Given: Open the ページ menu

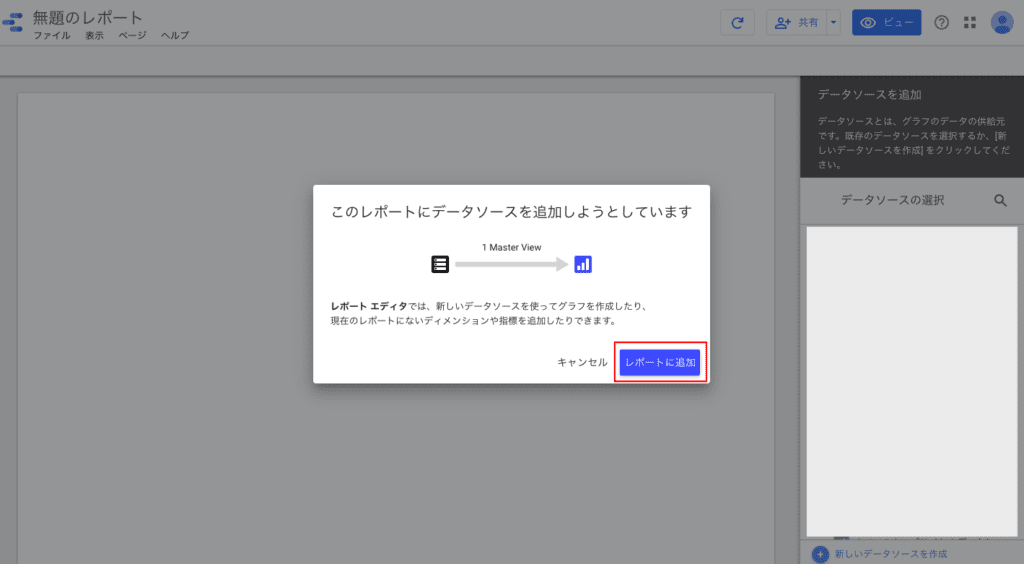Looking at the screenshot, I should tap(132, 35).
